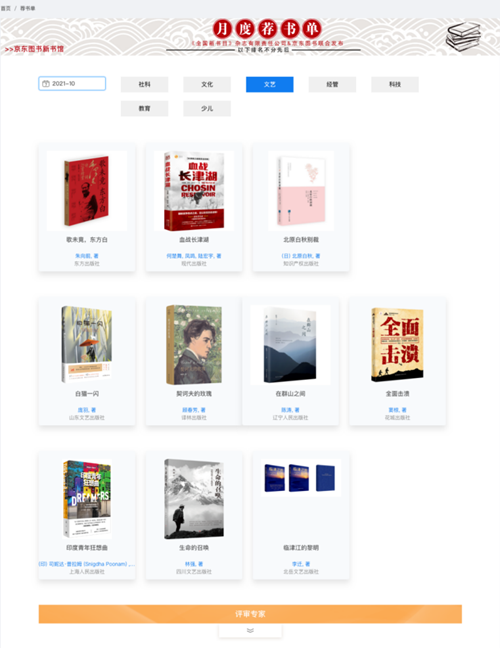
Task: Open the 2021-10 month picker
Action: point(72,83)
